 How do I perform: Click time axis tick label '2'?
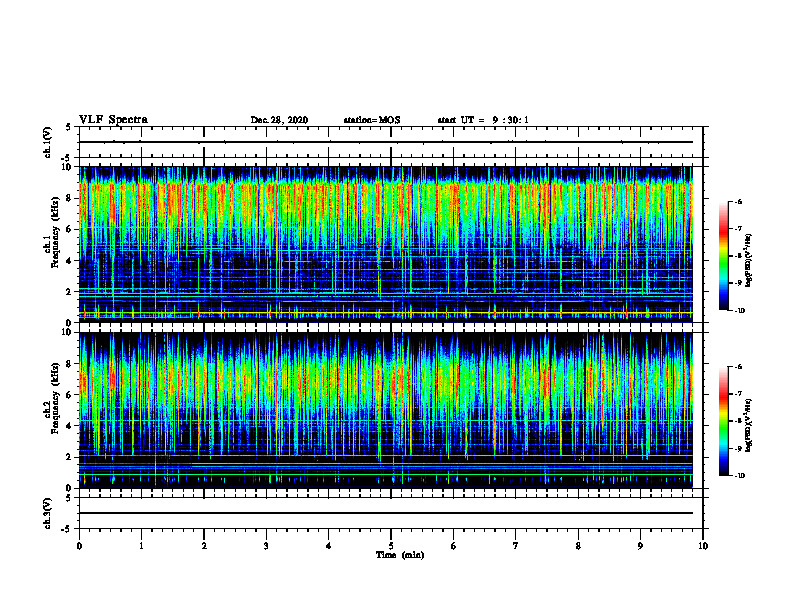point(204,546)
